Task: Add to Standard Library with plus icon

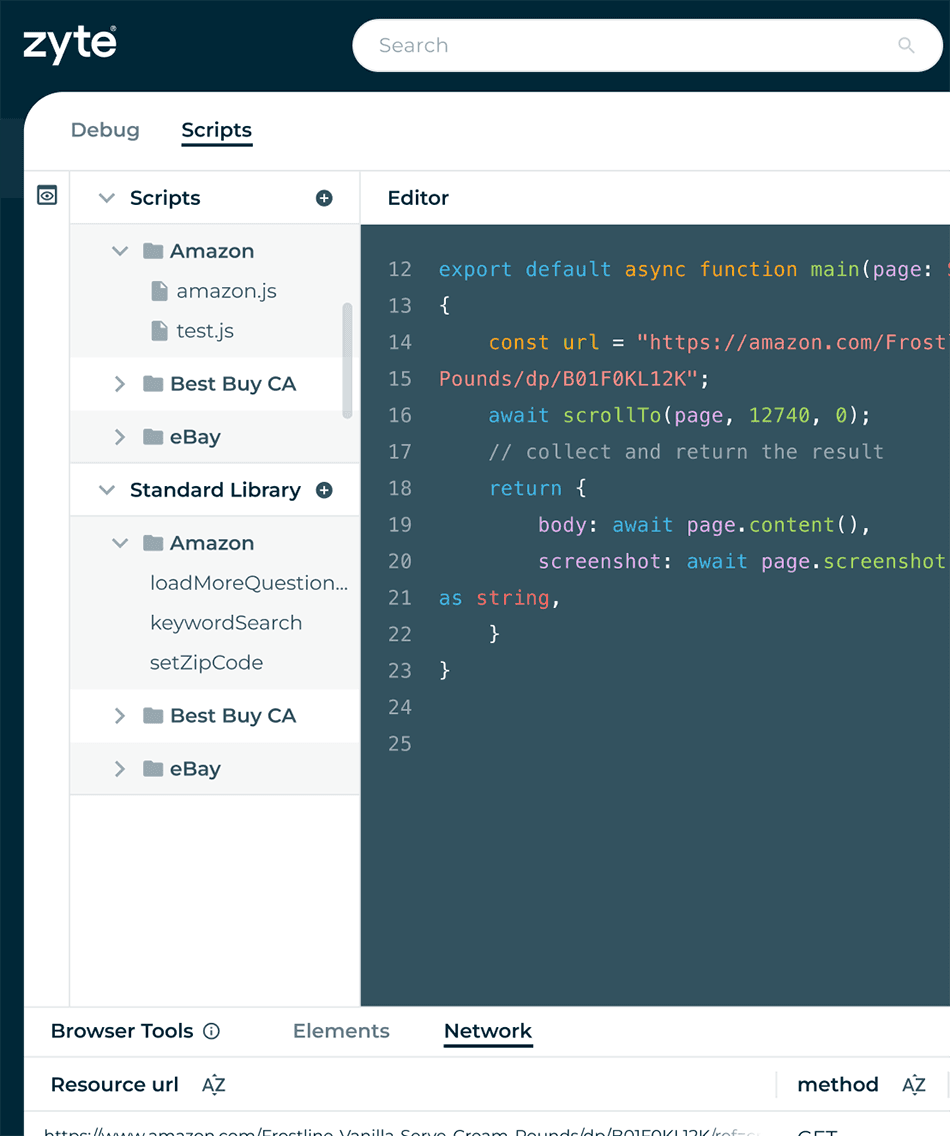Action: tap(324, 490)
